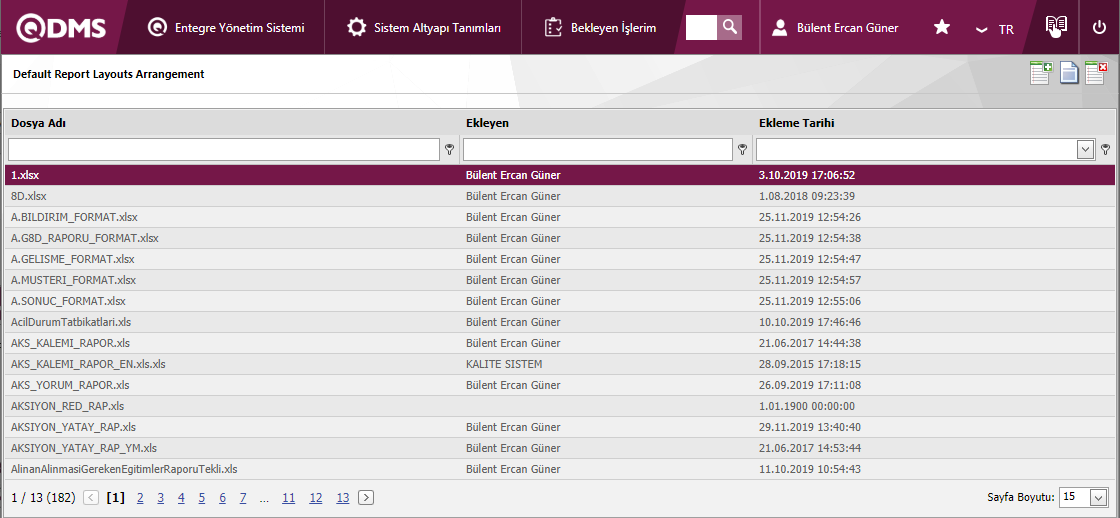Select AKS_KALEMI_RAPOR_EN.xls.xls file

coord(89,364)
